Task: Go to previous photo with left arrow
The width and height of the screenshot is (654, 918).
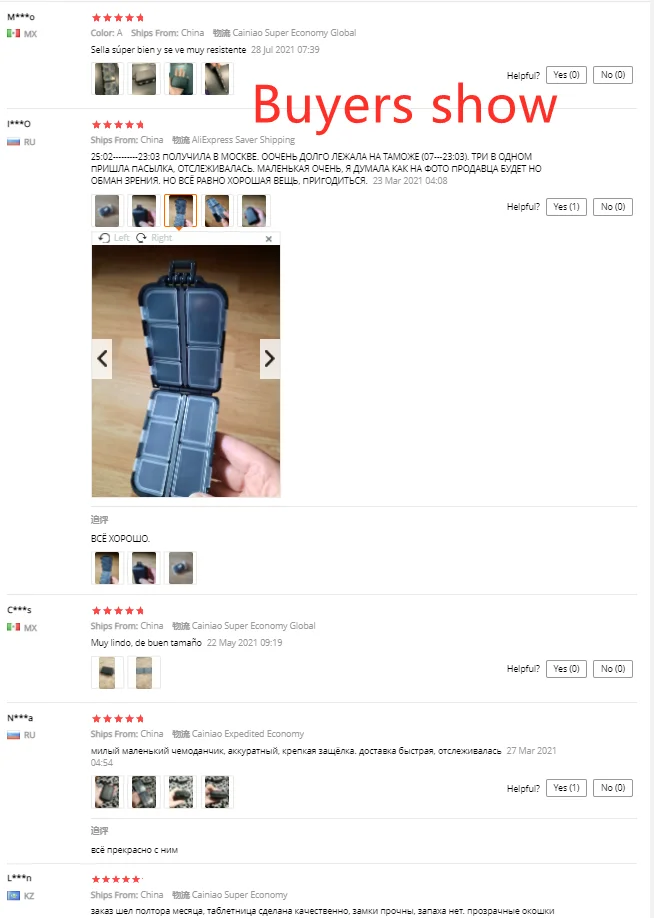Action: (102, 358)
